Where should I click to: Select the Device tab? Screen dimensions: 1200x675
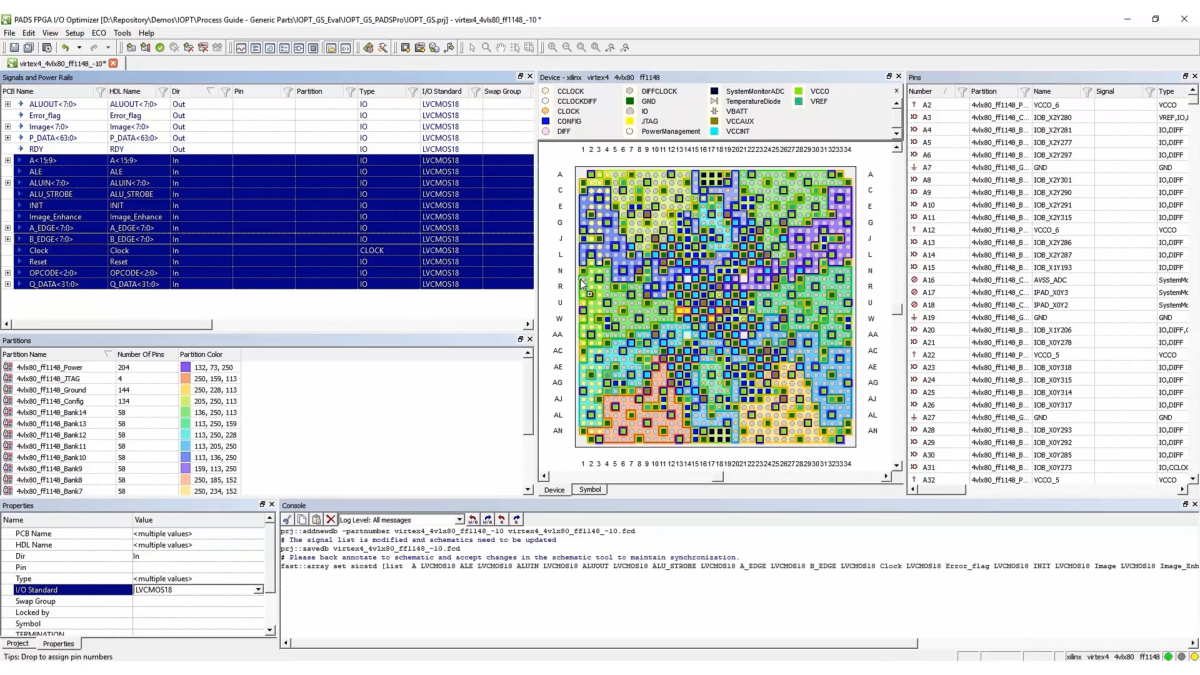[x=554, y=490]
